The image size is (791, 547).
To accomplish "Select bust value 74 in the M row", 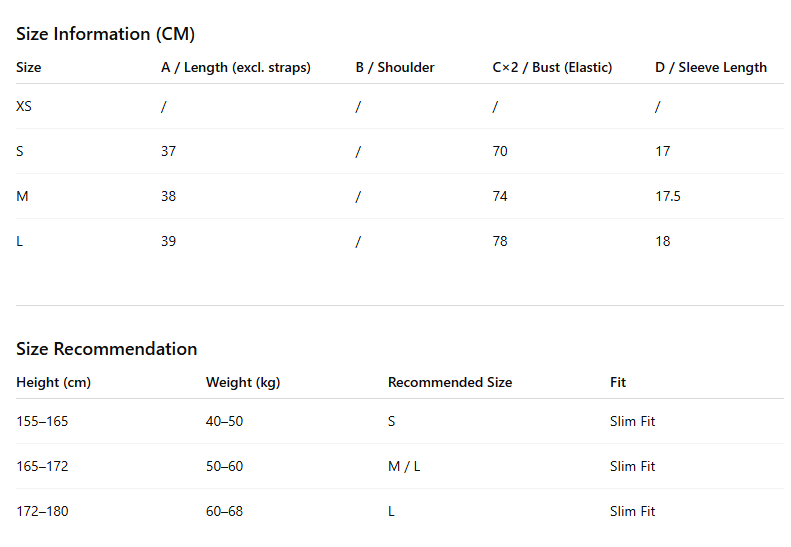I will pyautogui.click(x=500, y=196).
